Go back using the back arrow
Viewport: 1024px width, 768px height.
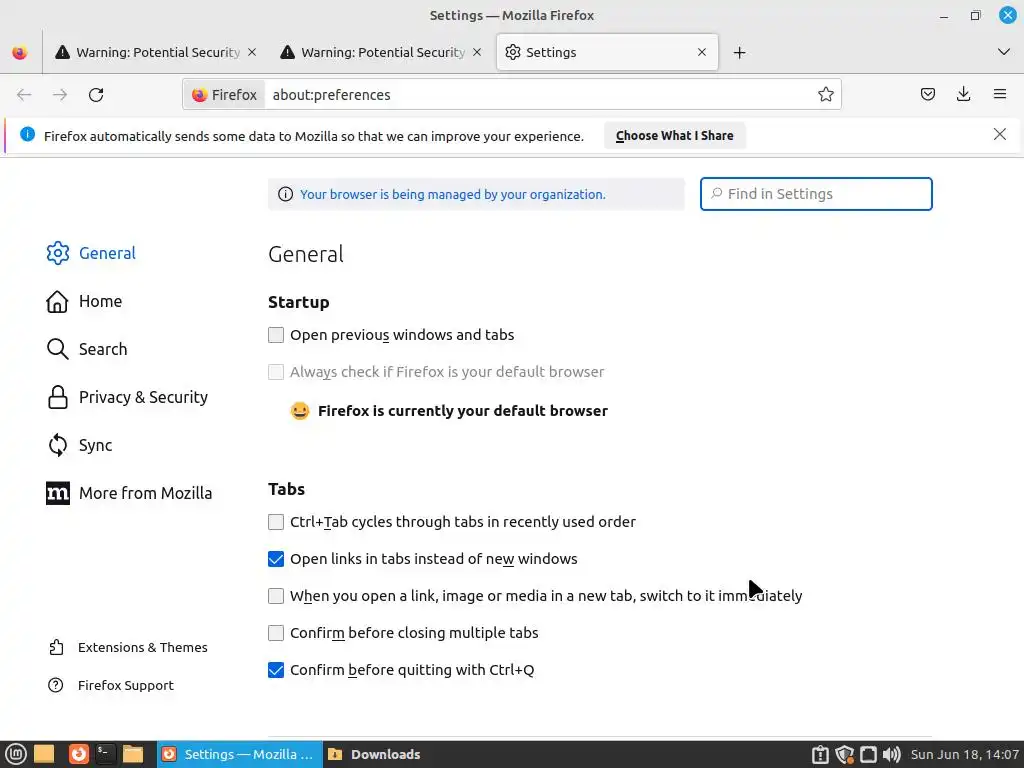tap(24, 95)
